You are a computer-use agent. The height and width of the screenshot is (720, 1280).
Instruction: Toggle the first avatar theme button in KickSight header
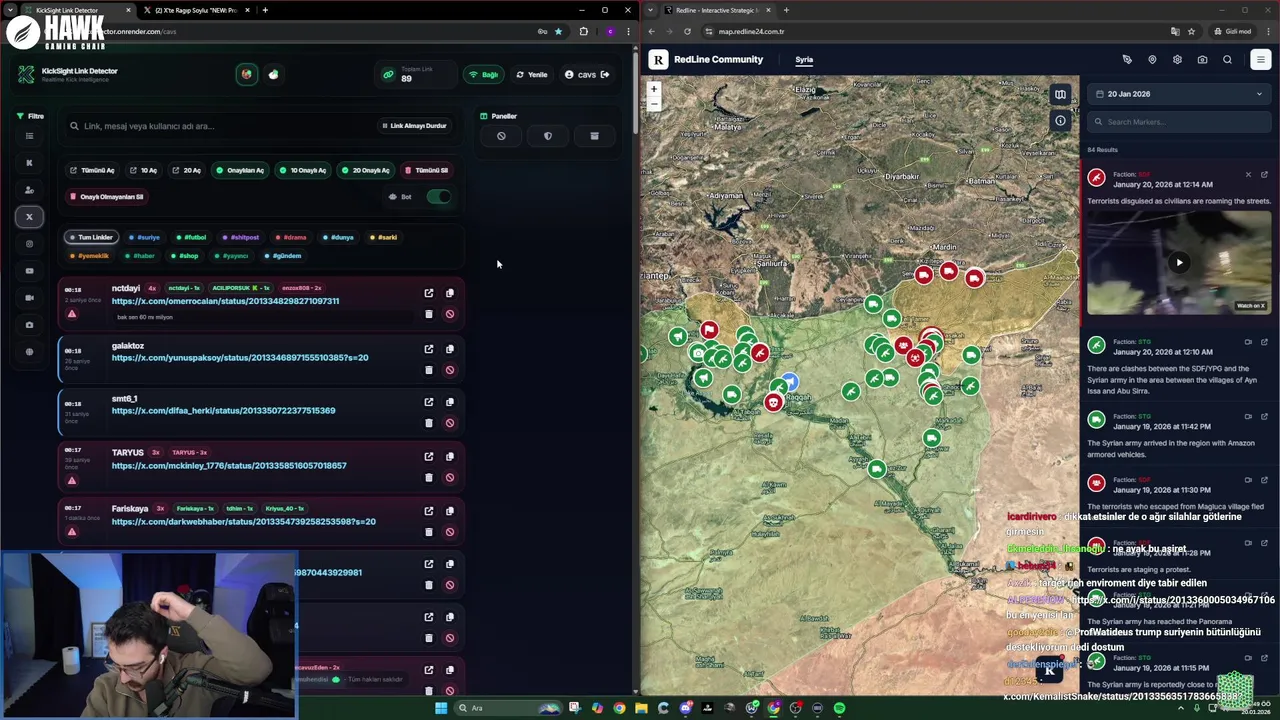click(x=246, y=74)
